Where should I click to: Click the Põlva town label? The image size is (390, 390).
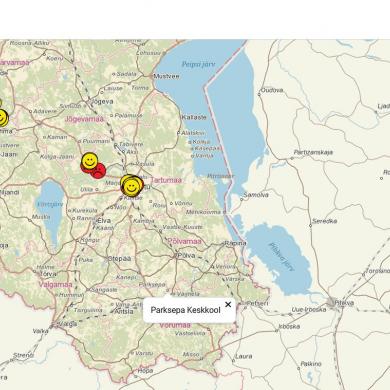tap(186, 256)
